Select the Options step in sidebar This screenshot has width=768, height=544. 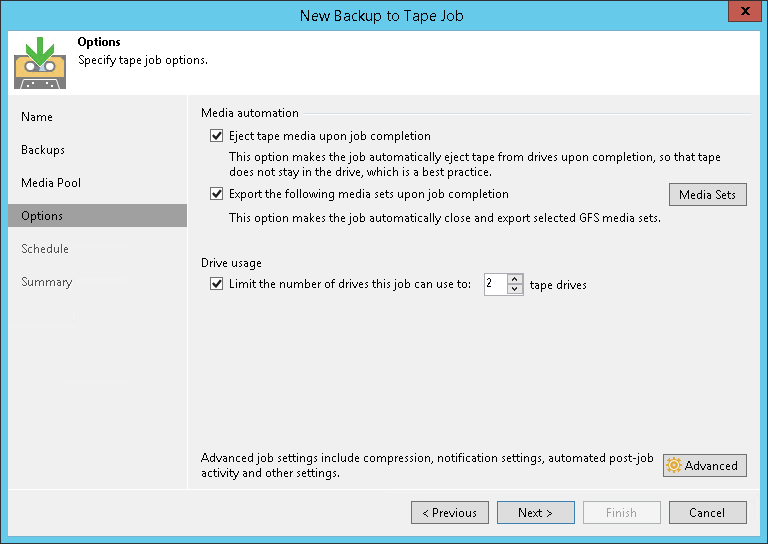click(42, 216)
